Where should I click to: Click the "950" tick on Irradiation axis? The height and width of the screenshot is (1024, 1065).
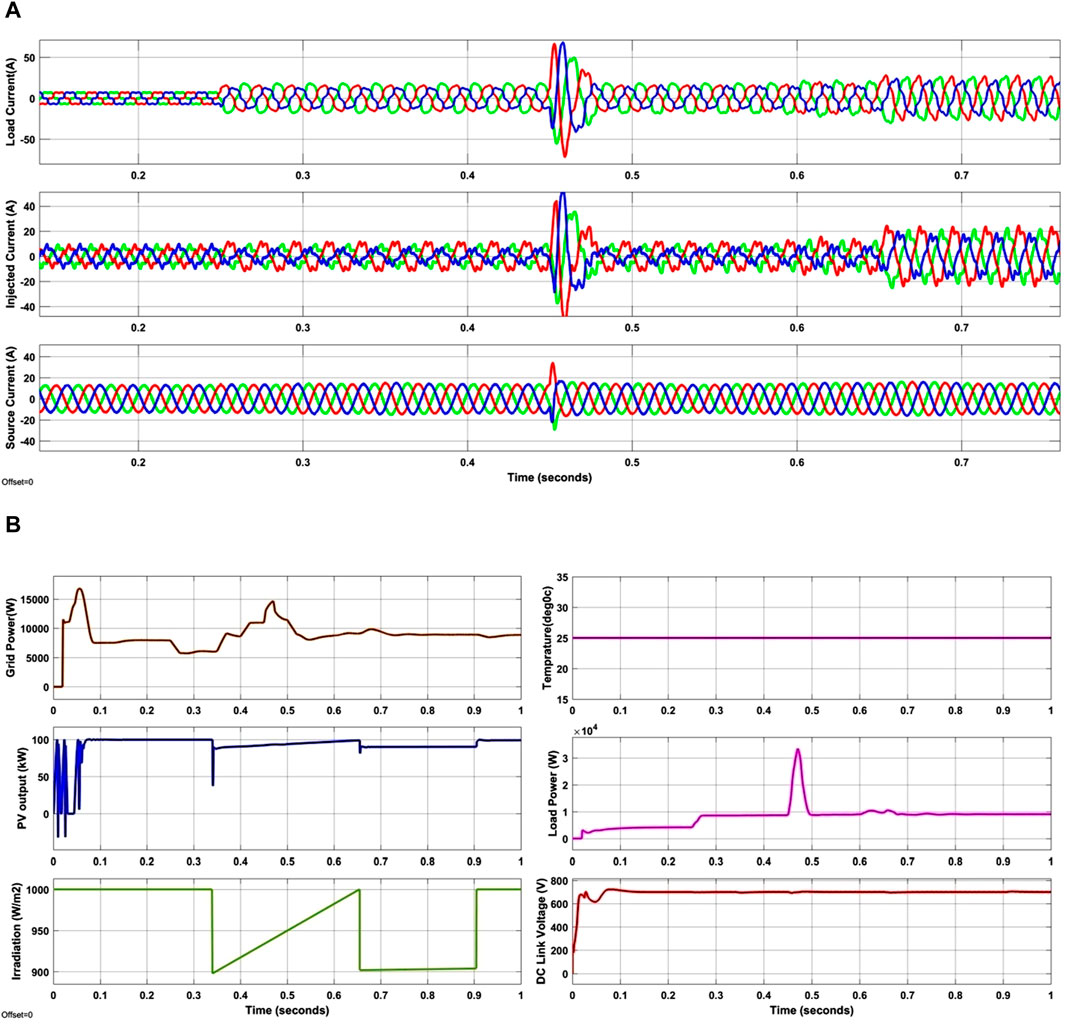[x=41, y=931]
